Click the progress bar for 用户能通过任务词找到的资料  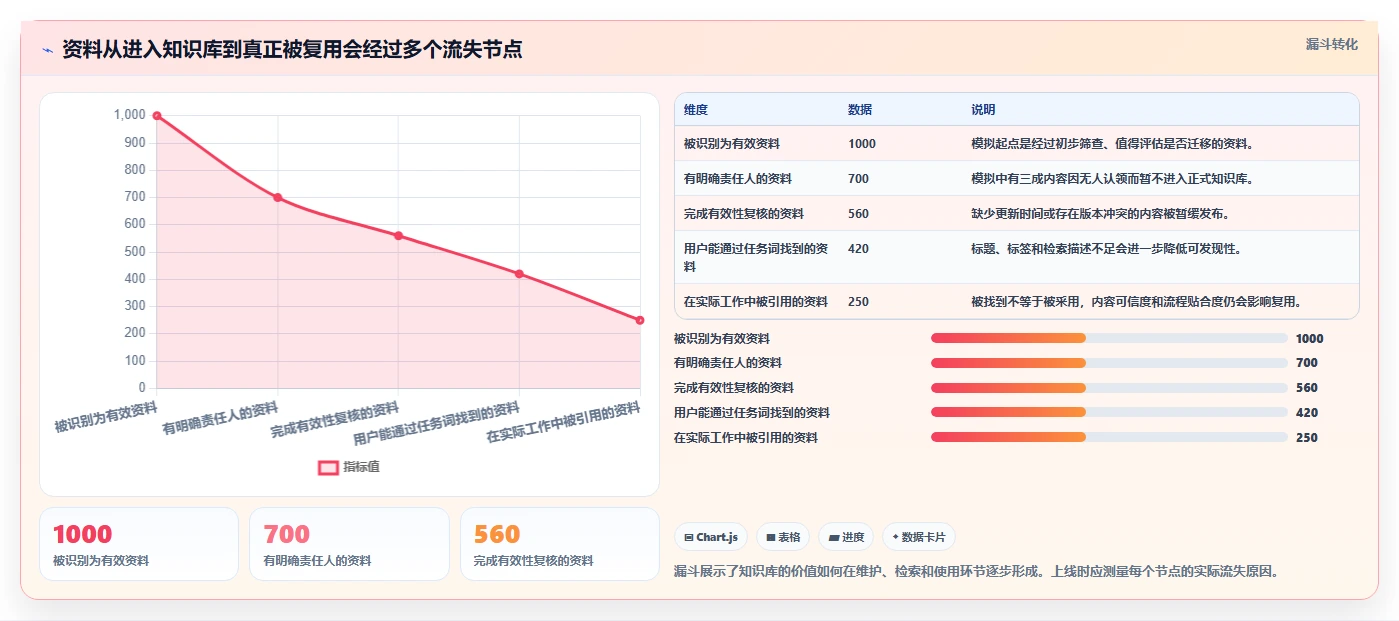click(x=1109, y=412)
